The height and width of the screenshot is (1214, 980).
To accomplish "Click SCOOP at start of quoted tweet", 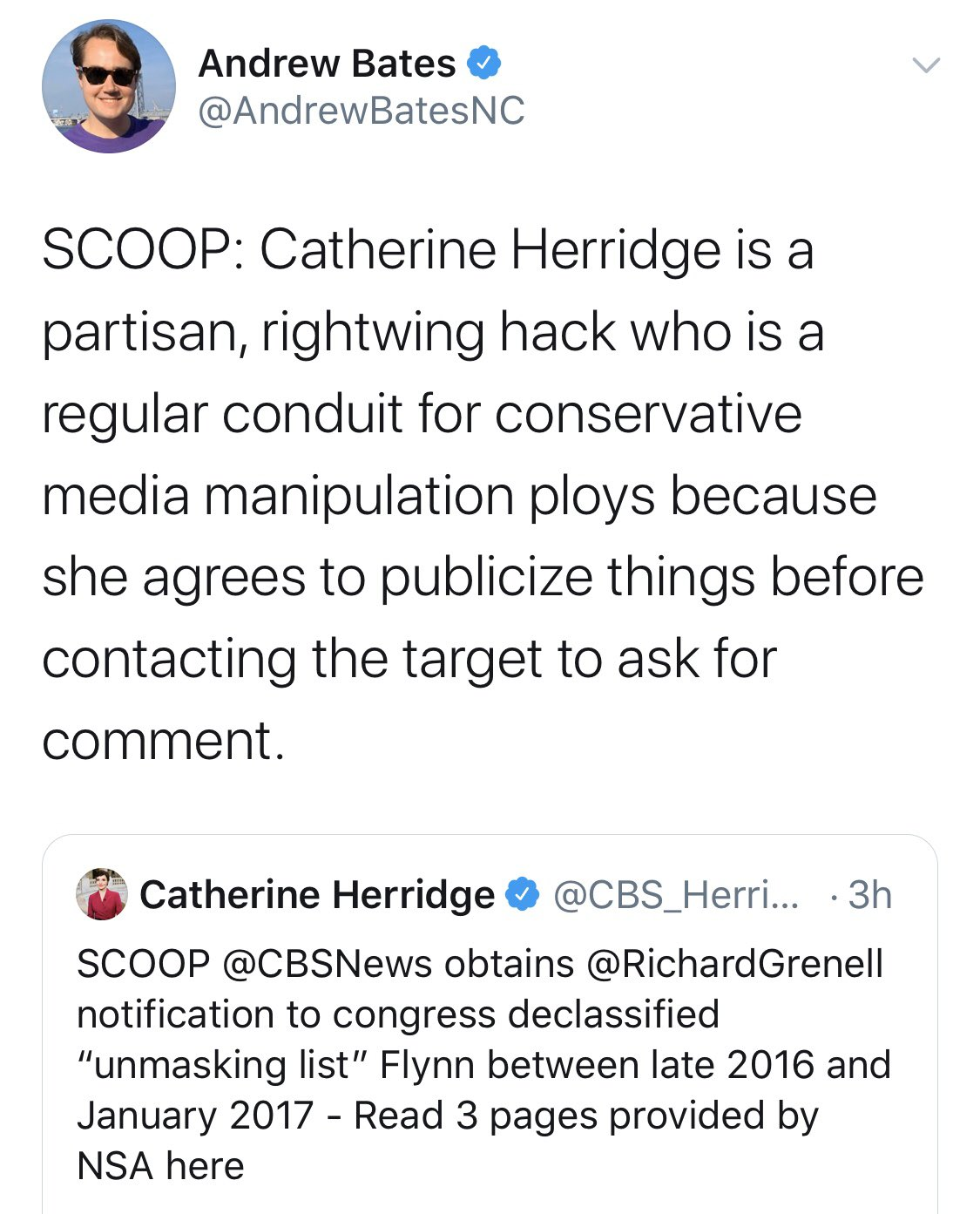I will (144, 964).
